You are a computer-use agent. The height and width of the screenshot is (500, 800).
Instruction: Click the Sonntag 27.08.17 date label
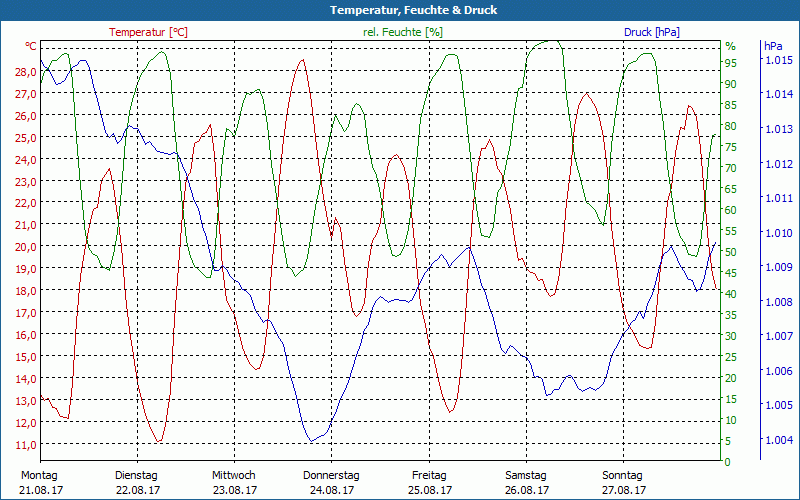(x=624, y=482)
